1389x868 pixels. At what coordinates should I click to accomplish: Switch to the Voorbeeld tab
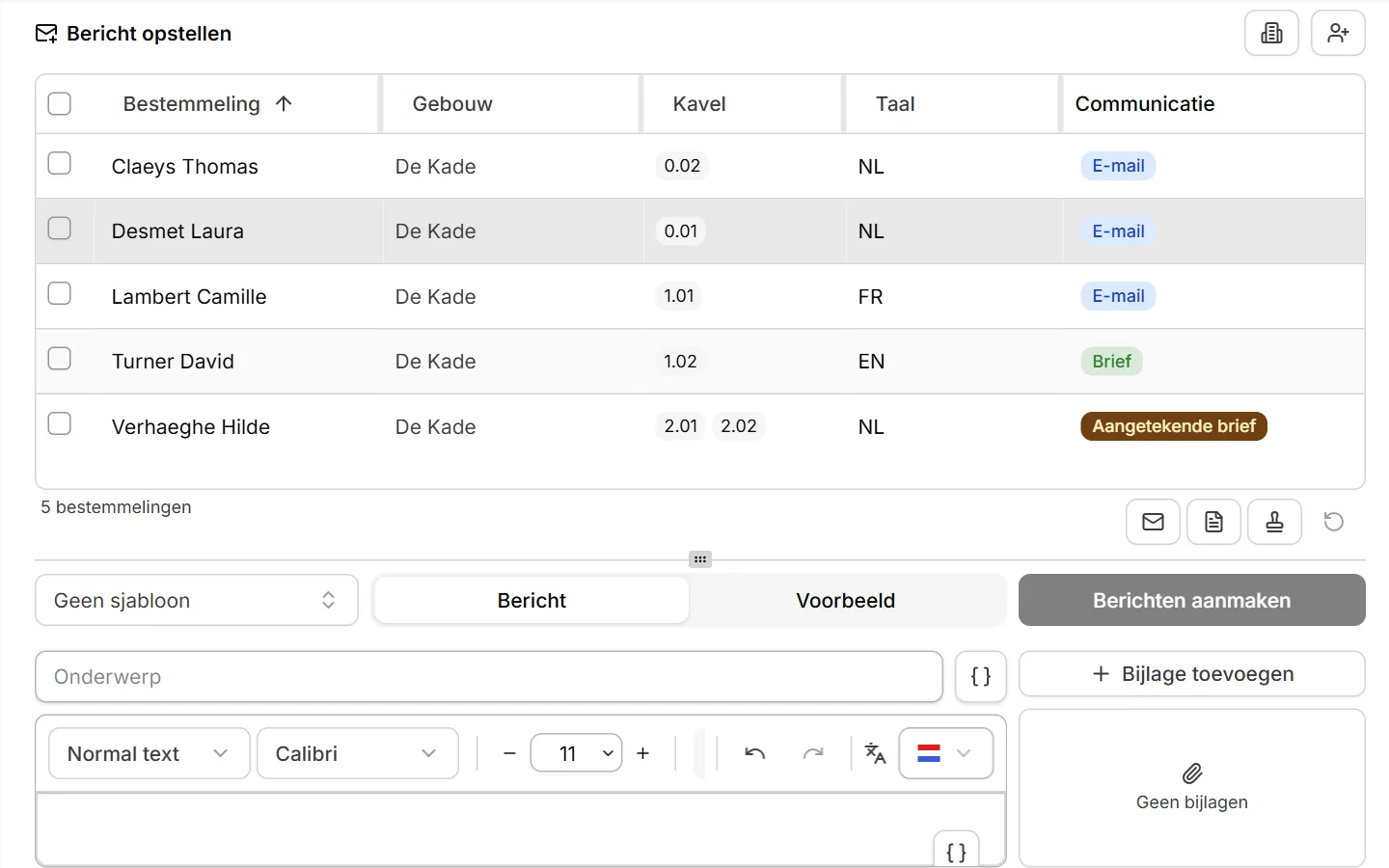tap(846, 600)
